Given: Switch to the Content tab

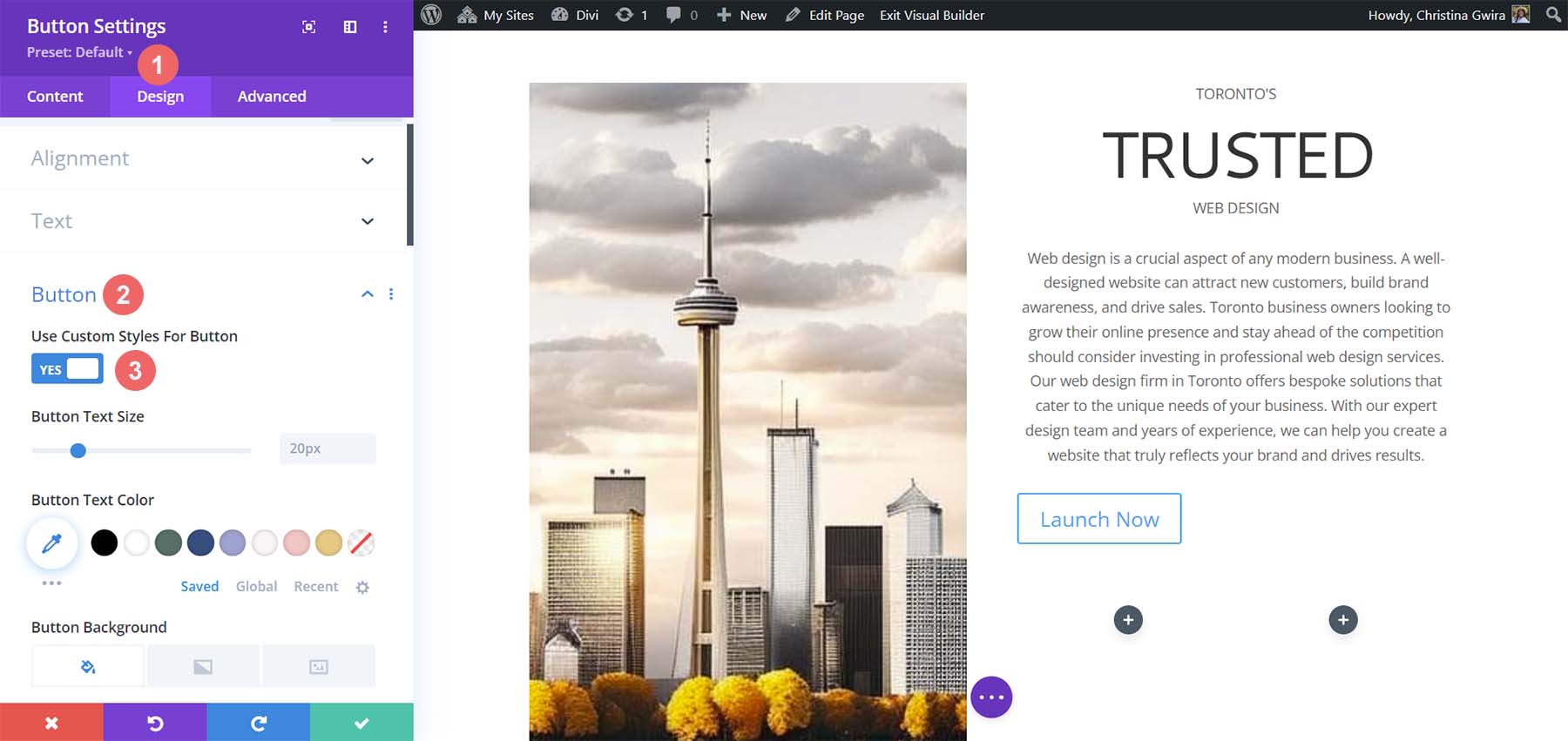Looking at the screenshot, I should click(55, 97).
